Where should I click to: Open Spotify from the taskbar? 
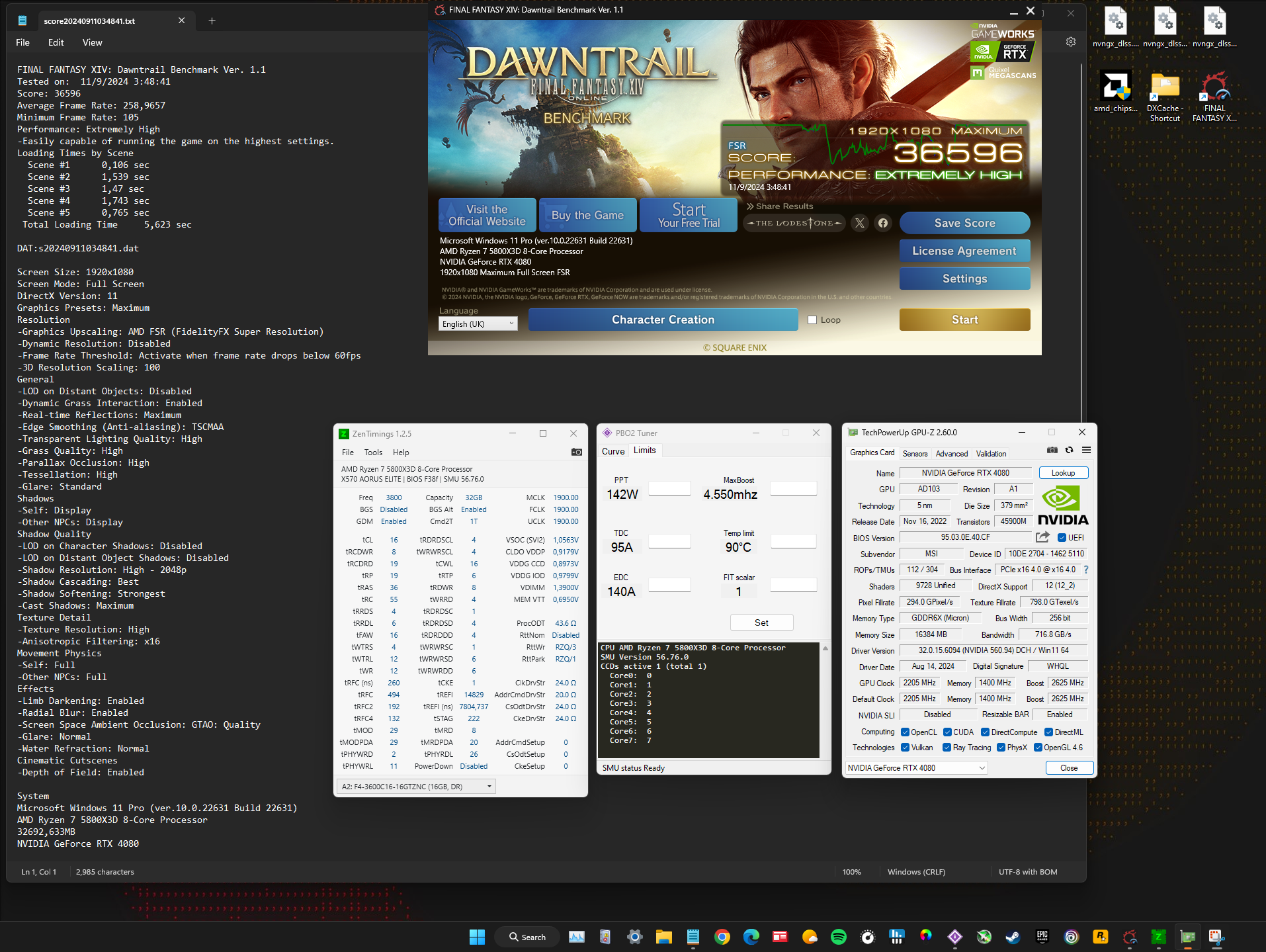838,937
